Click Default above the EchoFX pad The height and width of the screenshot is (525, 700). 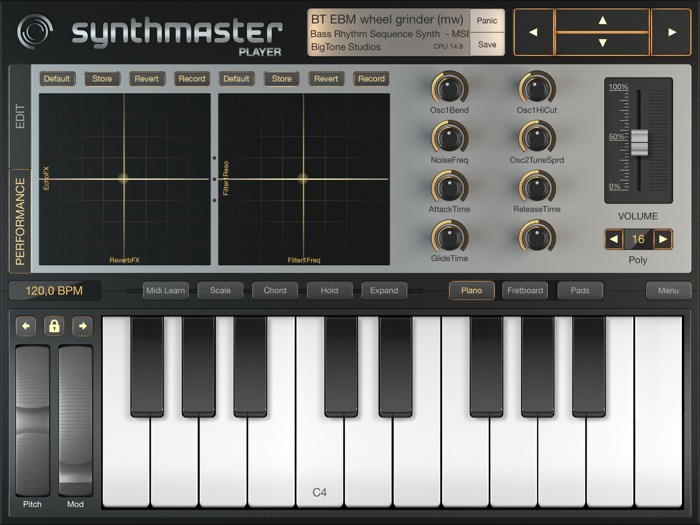(57, 79)
